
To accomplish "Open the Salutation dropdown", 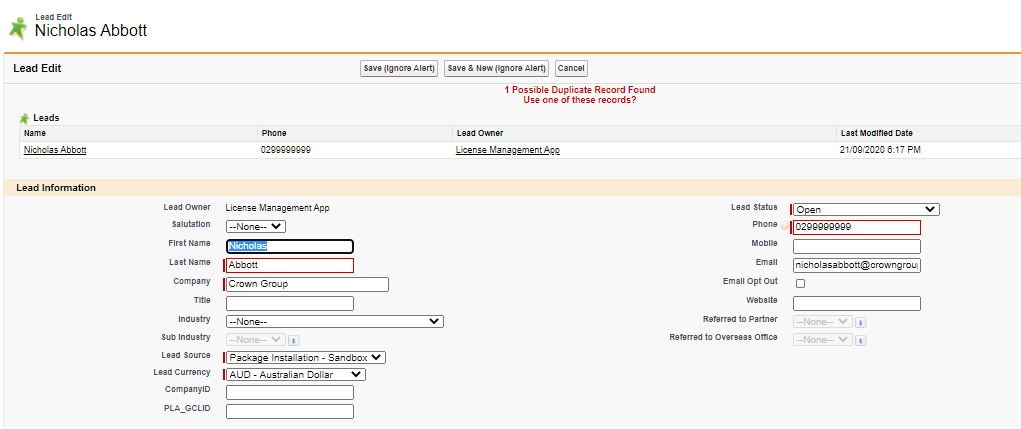I will click(256, 227).
